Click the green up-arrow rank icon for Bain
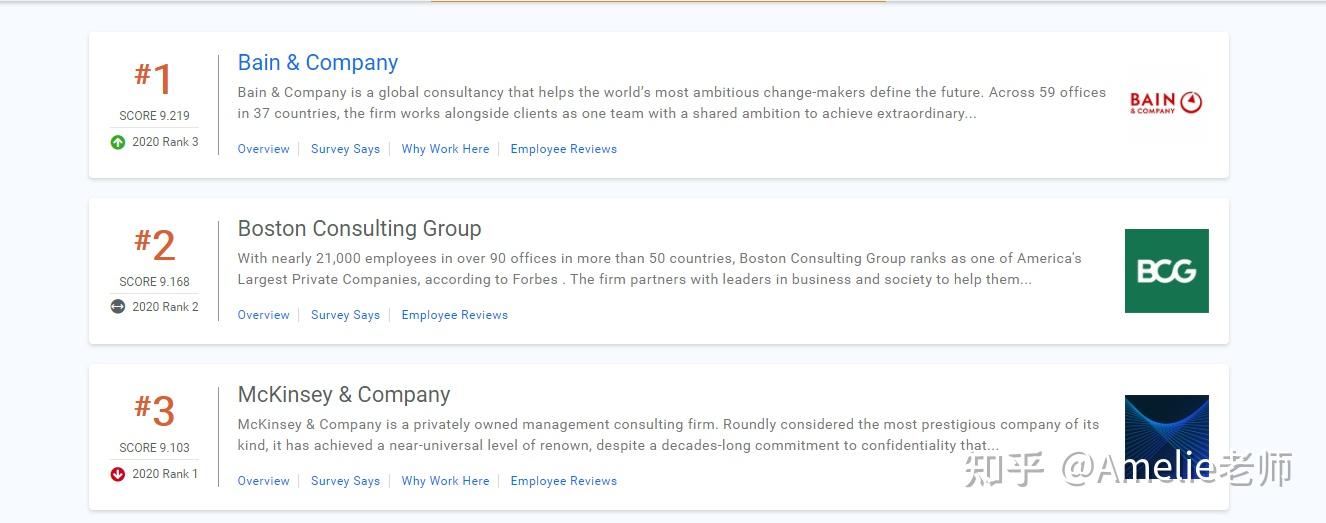The width and height of the screenshot is (1326, 523). pos(118,142)
